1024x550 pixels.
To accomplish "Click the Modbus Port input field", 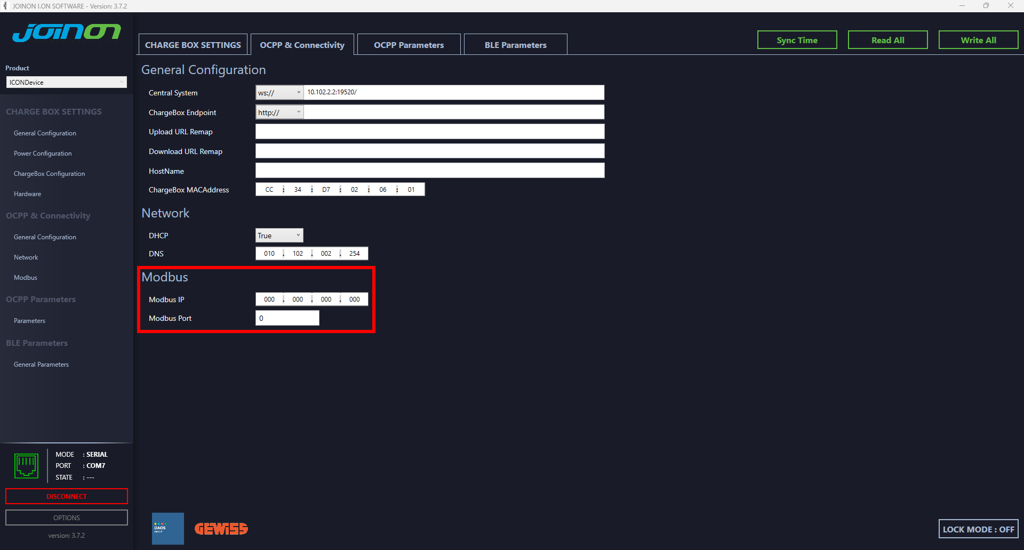I will (x=287, y=318).
